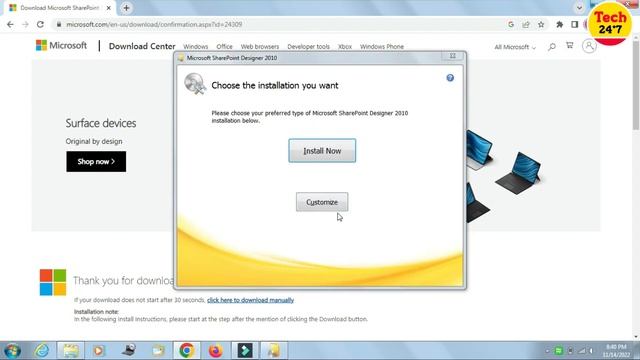Open the media player taskbar icon

point(98,350)
